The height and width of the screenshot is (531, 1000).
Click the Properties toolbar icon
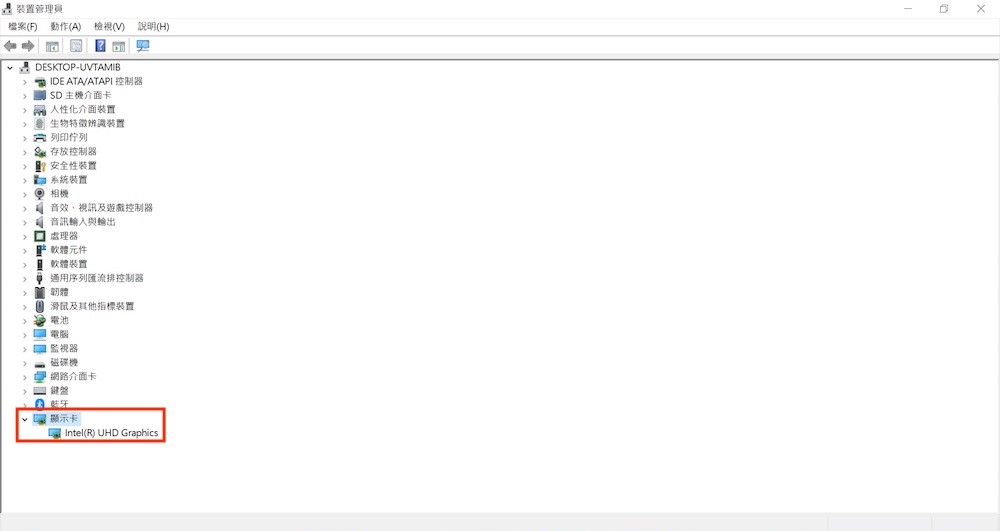point(76,46)
